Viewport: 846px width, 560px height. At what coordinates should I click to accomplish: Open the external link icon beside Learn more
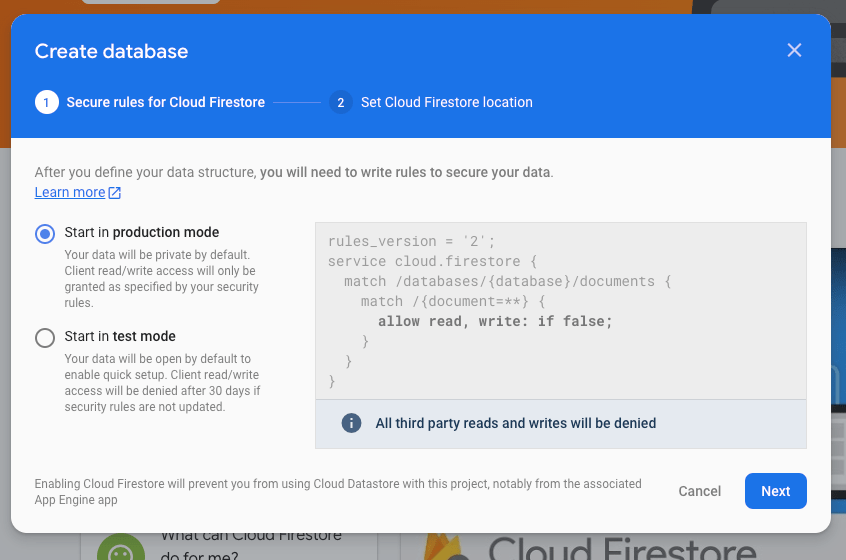[115, 193]
